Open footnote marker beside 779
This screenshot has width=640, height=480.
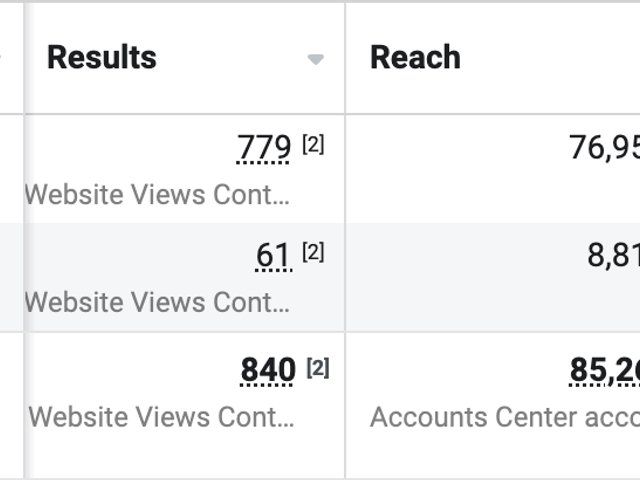pyautogui.click(x=313, y=145)
